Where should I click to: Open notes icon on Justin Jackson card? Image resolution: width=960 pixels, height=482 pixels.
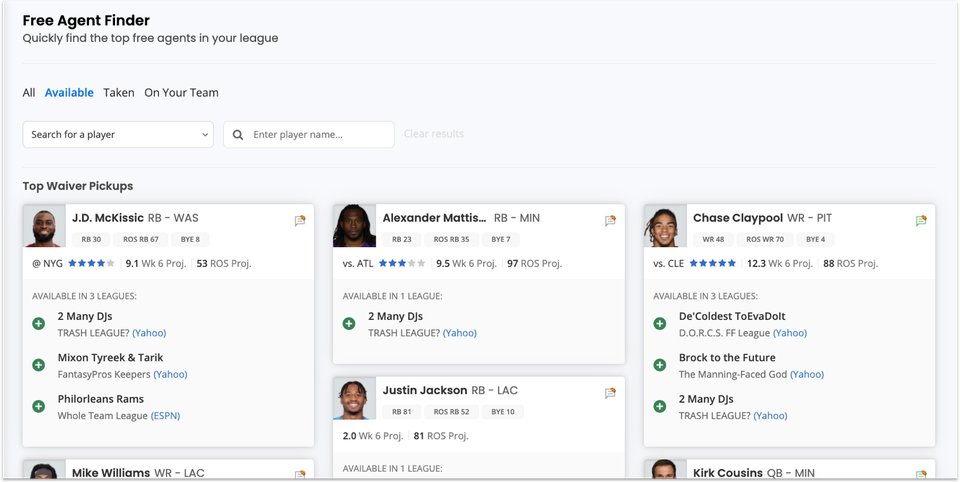[x=610, y=393]
